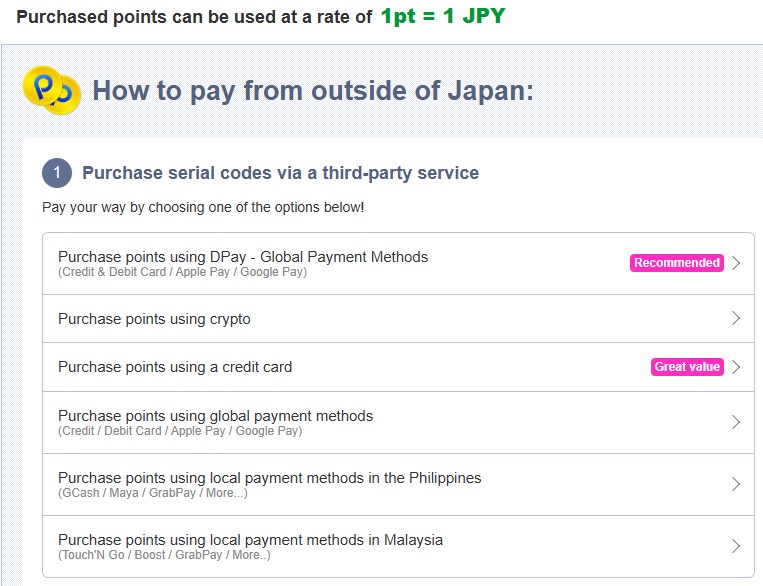This screenshot has height=586, width=763.
Task: Open Purchase points using crypto
Action: point(399,319)
